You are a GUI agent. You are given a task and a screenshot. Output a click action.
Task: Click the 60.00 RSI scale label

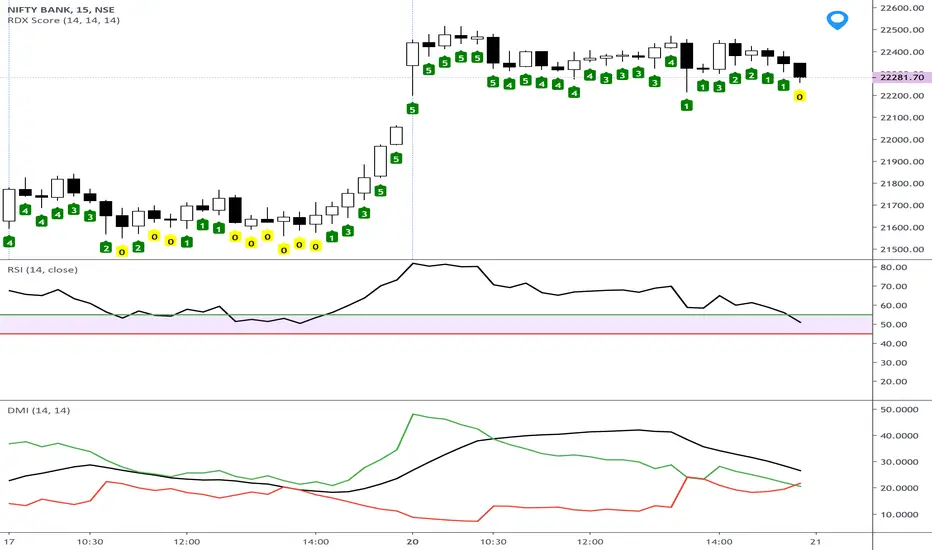click(893, 306)
